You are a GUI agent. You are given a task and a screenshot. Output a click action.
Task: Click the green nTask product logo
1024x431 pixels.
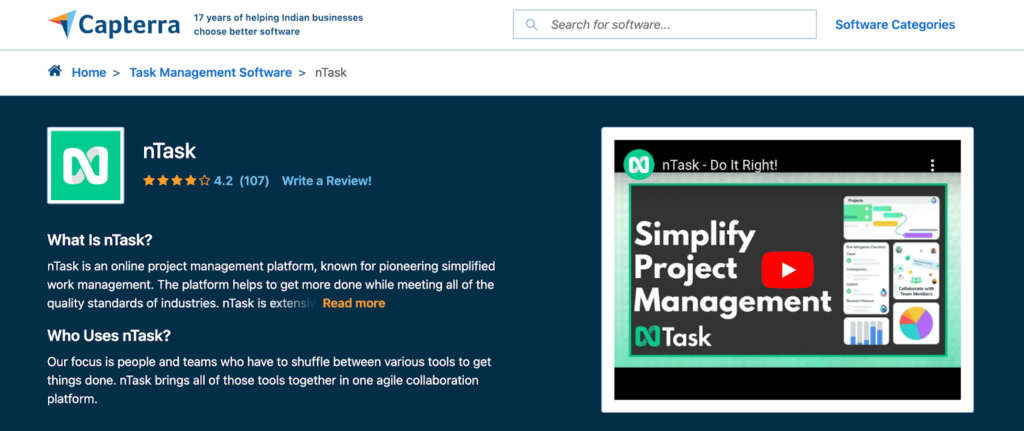[86, 165]
